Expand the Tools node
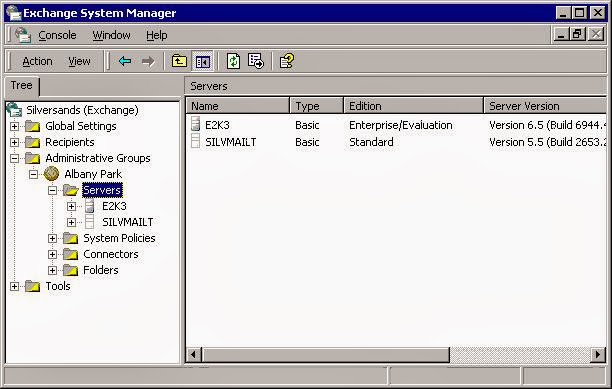Image resolution: width=612 pixels, height=389 pixels. pyautogui.click(x=14, y=286)
